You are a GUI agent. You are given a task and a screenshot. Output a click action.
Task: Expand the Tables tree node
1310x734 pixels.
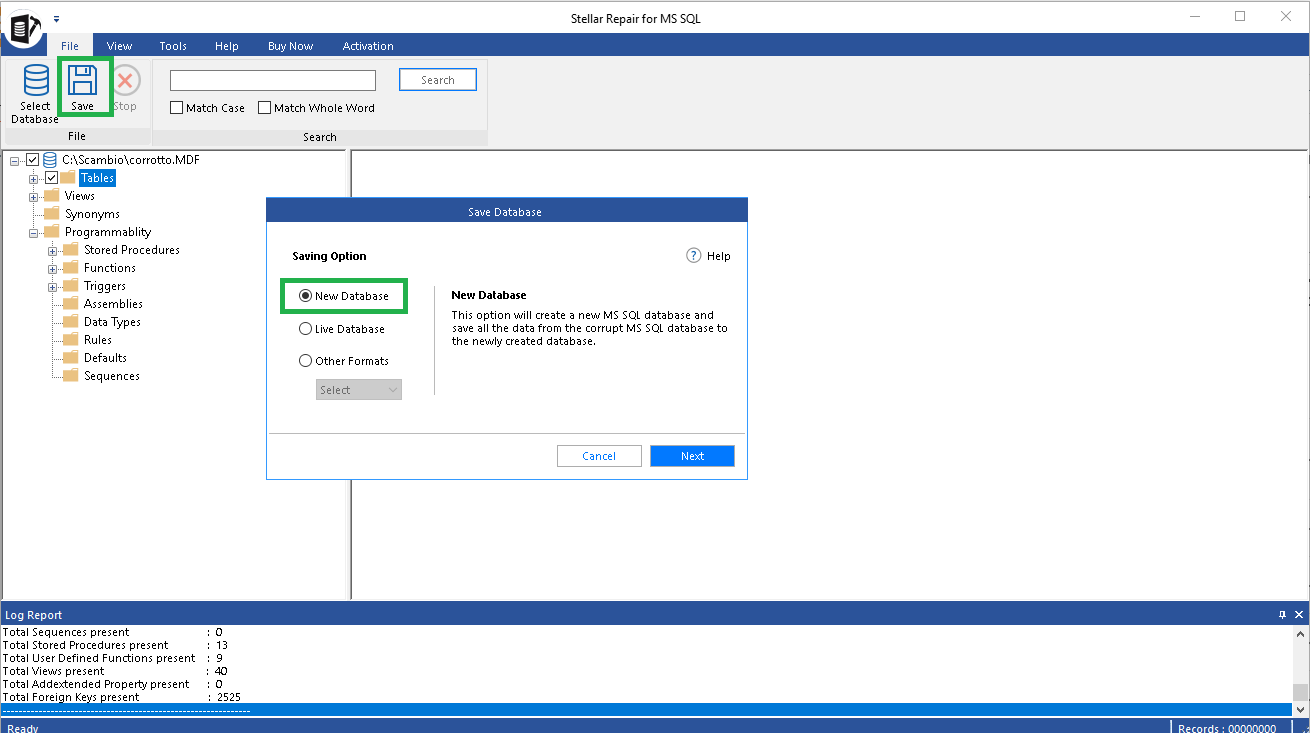coord(34,178)
